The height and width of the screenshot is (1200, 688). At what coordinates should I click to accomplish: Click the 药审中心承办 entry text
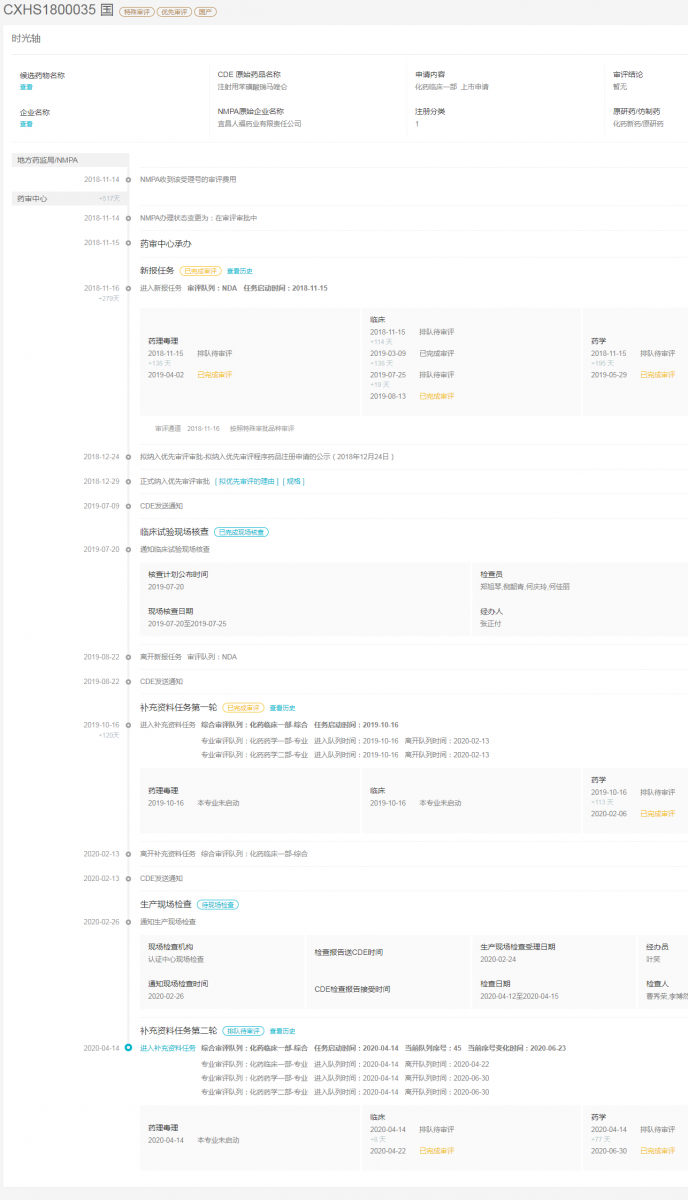pyautogui.click(x=165, y=243)
